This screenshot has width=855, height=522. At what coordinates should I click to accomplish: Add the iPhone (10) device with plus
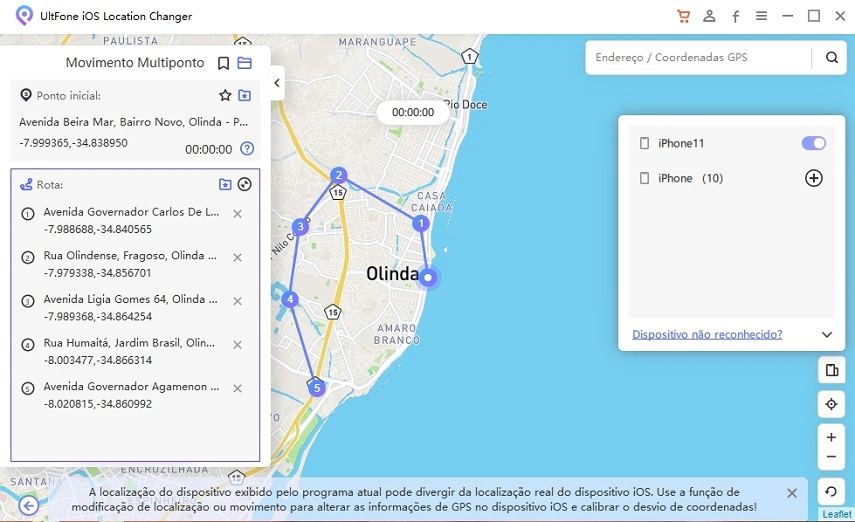814,178
